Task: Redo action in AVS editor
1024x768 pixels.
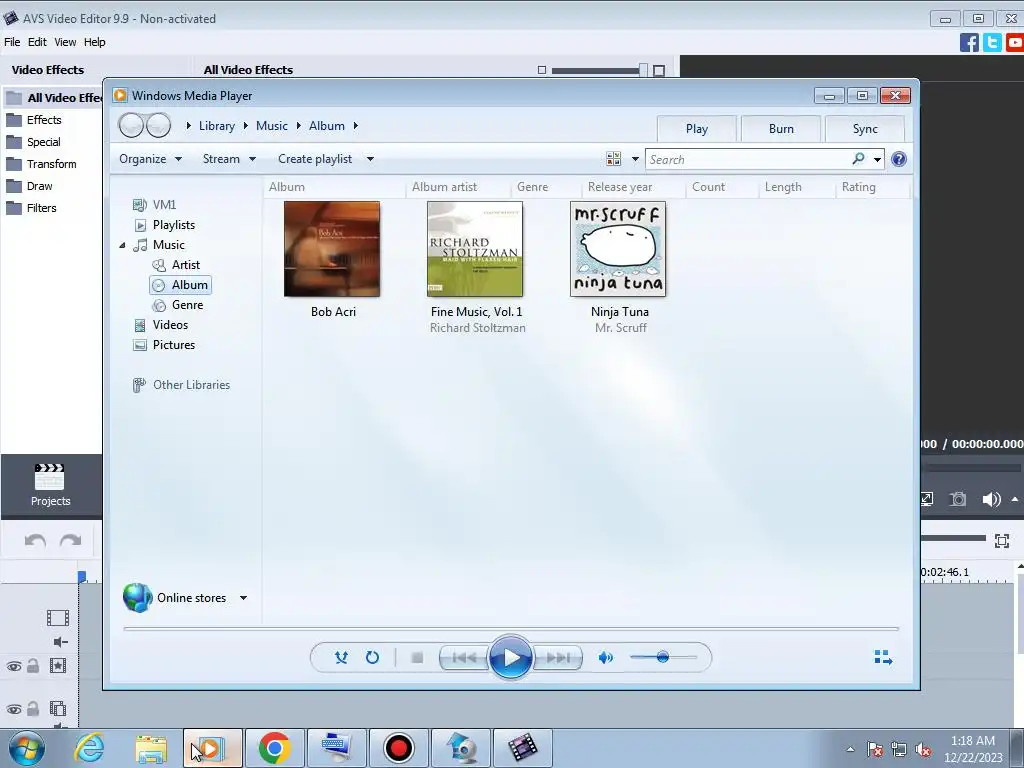Action: pos(71,541)
